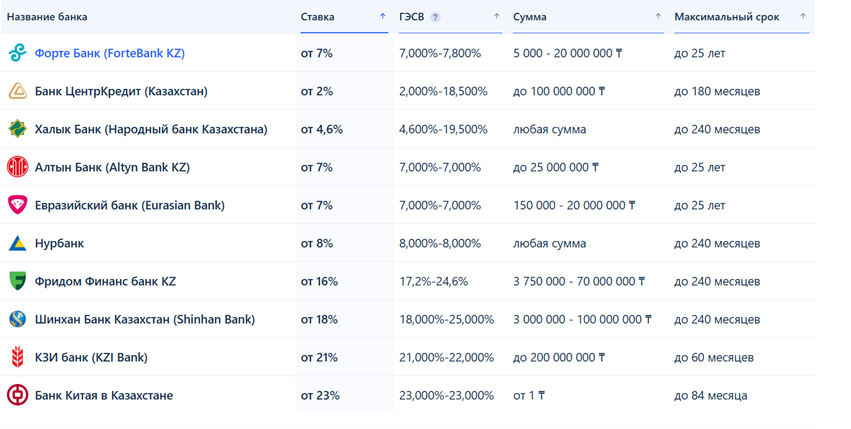Screen dimensions: 851x429
Task: Click the Максимальный срок header label
Action: (x=727, y=17)
